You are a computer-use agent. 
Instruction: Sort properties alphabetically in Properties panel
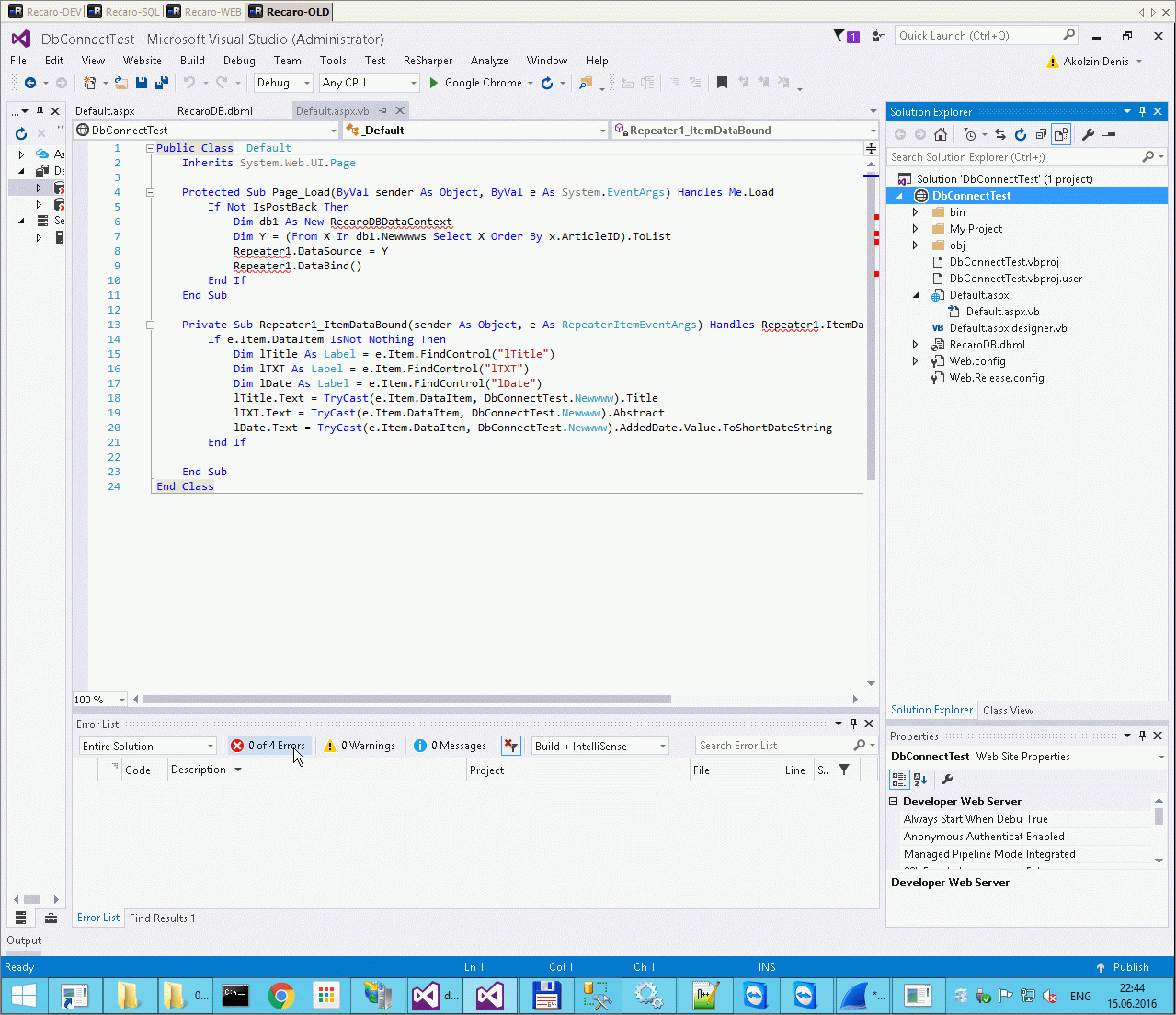point(920,780)
